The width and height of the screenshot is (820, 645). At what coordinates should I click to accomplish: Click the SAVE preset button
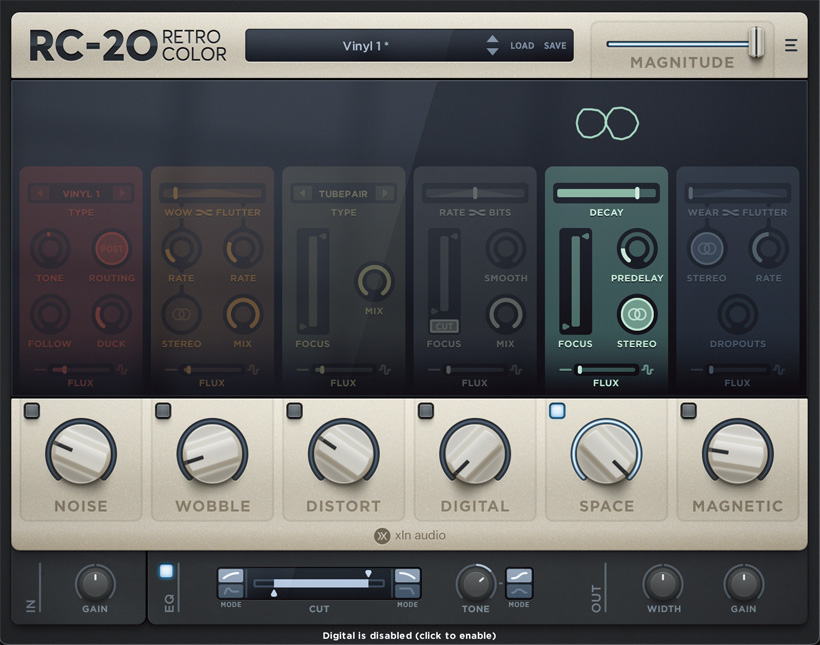(555, 46)
